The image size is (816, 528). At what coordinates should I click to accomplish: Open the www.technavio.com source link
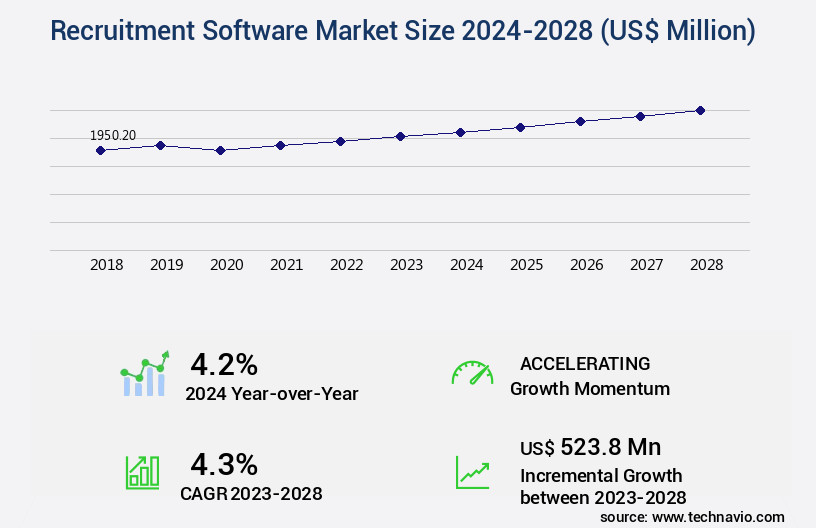tap(719, 517)
